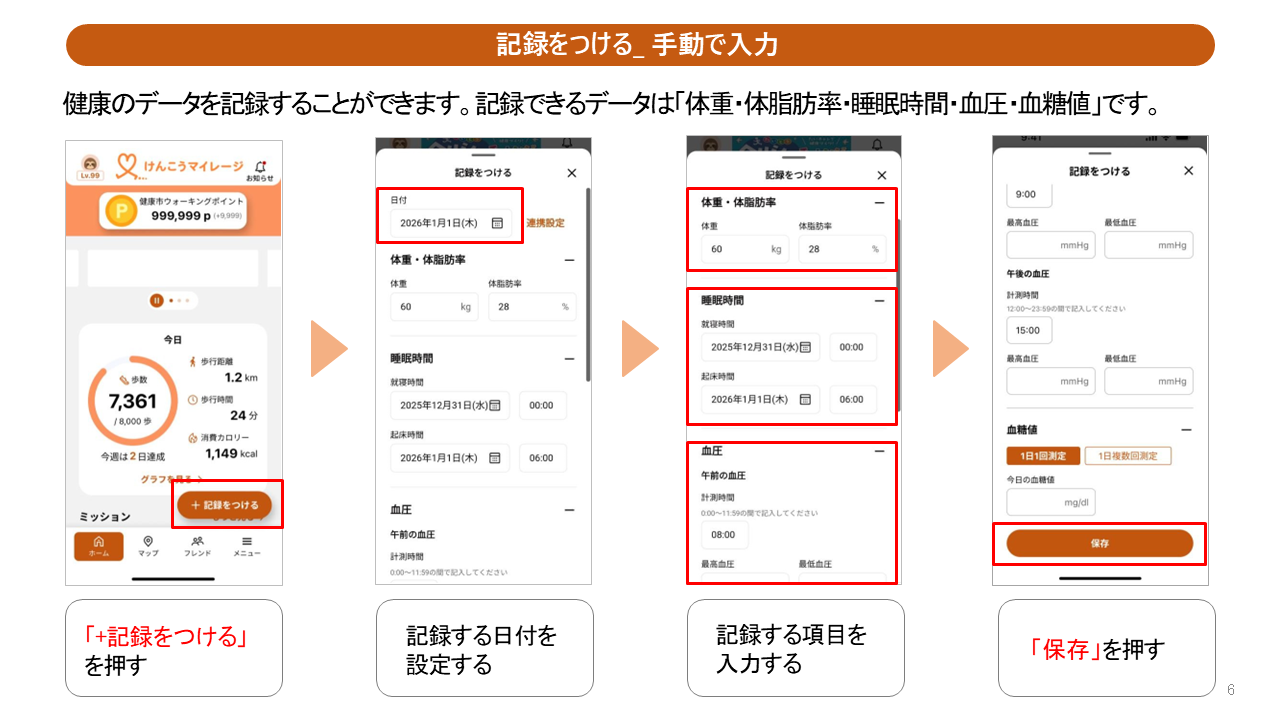Screen dimensions: 1280x720
Task: Open the 連携設定 link
Action: coord(545,223)
